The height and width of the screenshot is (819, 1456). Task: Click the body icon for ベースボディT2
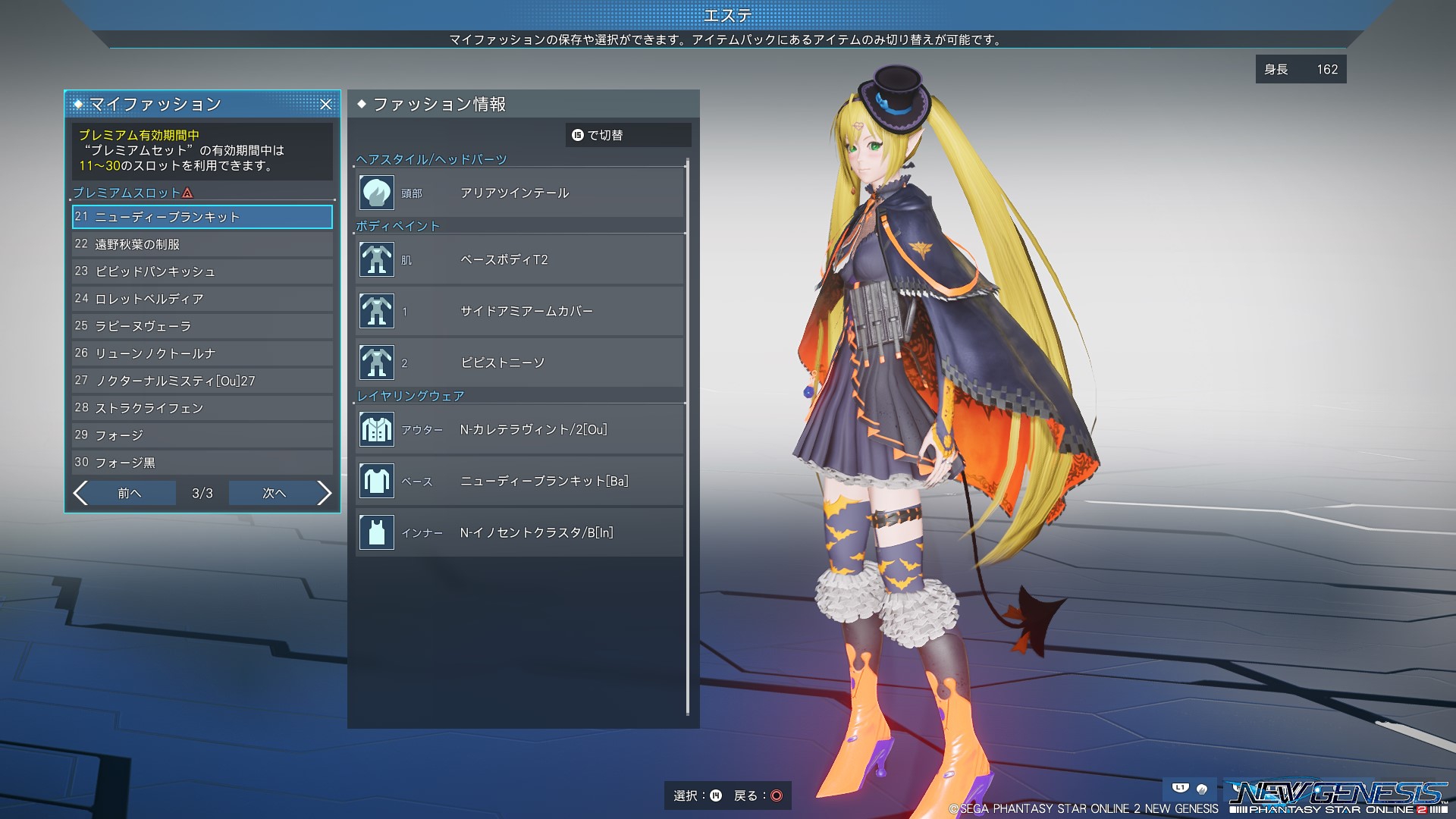click(x=376, y=259)
